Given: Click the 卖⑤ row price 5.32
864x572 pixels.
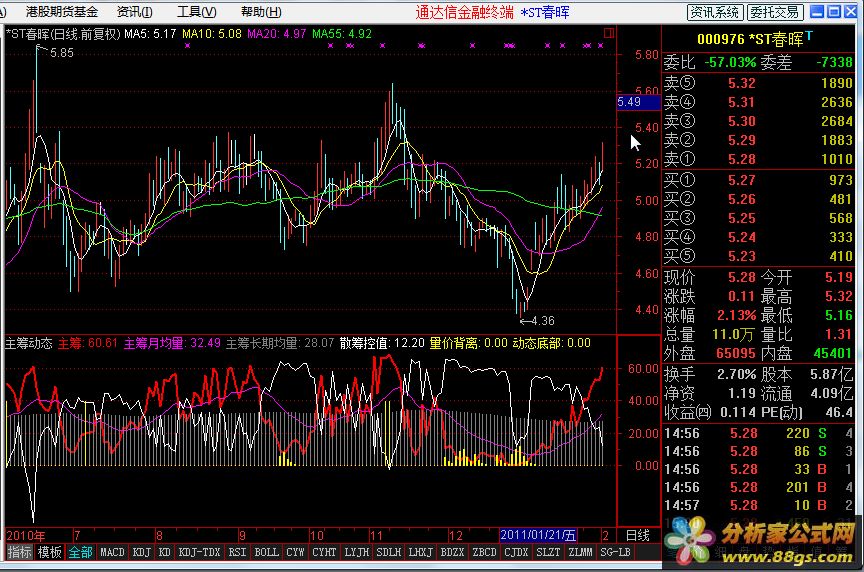Looking at the screenshot, I should [x=742, y=83].
